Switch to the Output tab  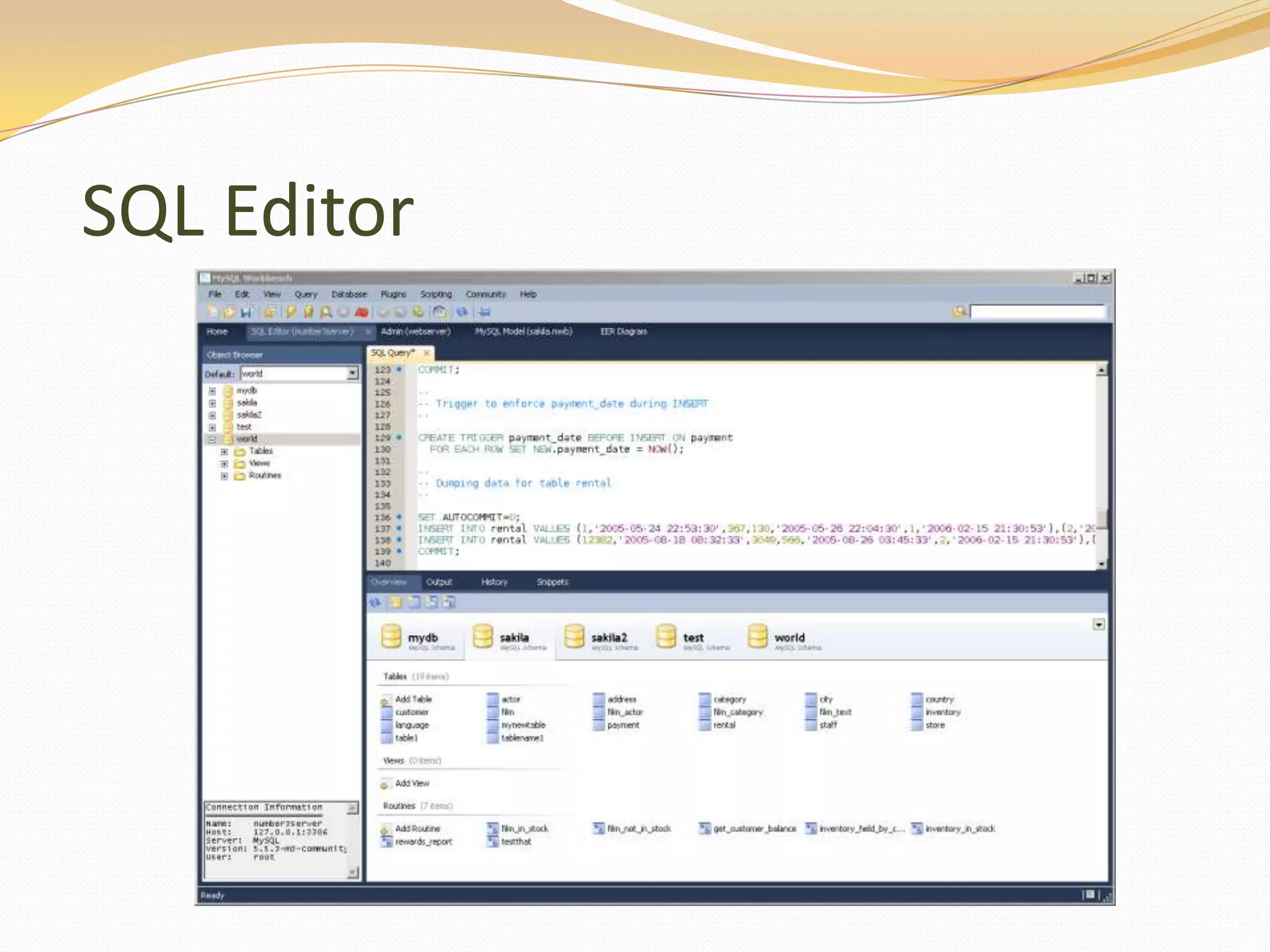pyautogui.click(x=439, y=582)
